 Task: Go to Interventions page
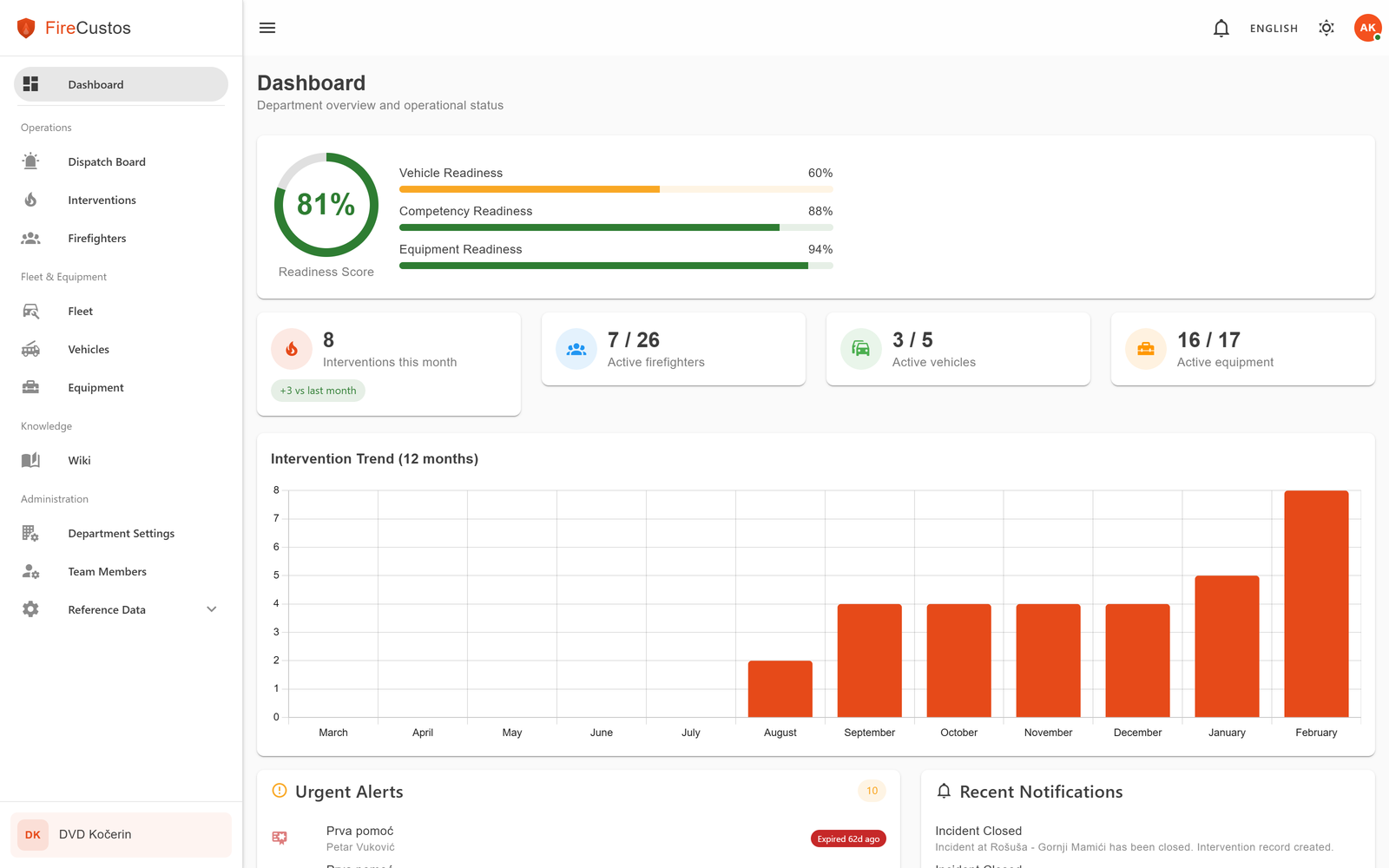(102, 201)
